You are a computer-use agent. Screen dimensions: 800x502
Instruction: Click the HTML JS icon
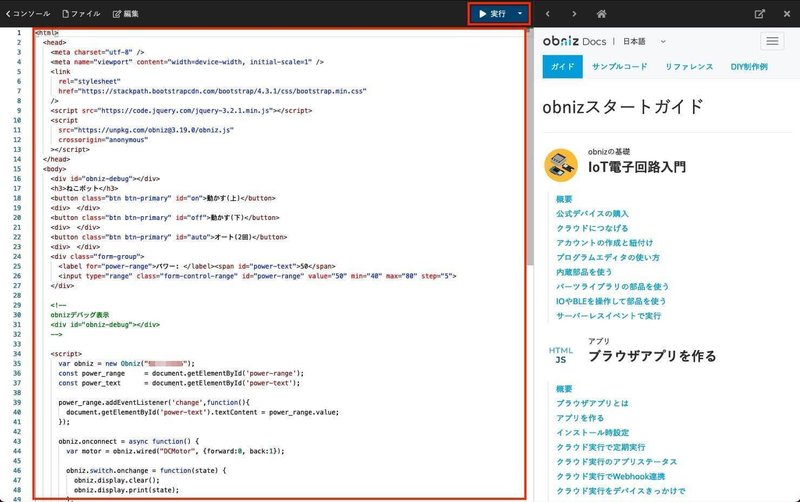coord(561,355)
